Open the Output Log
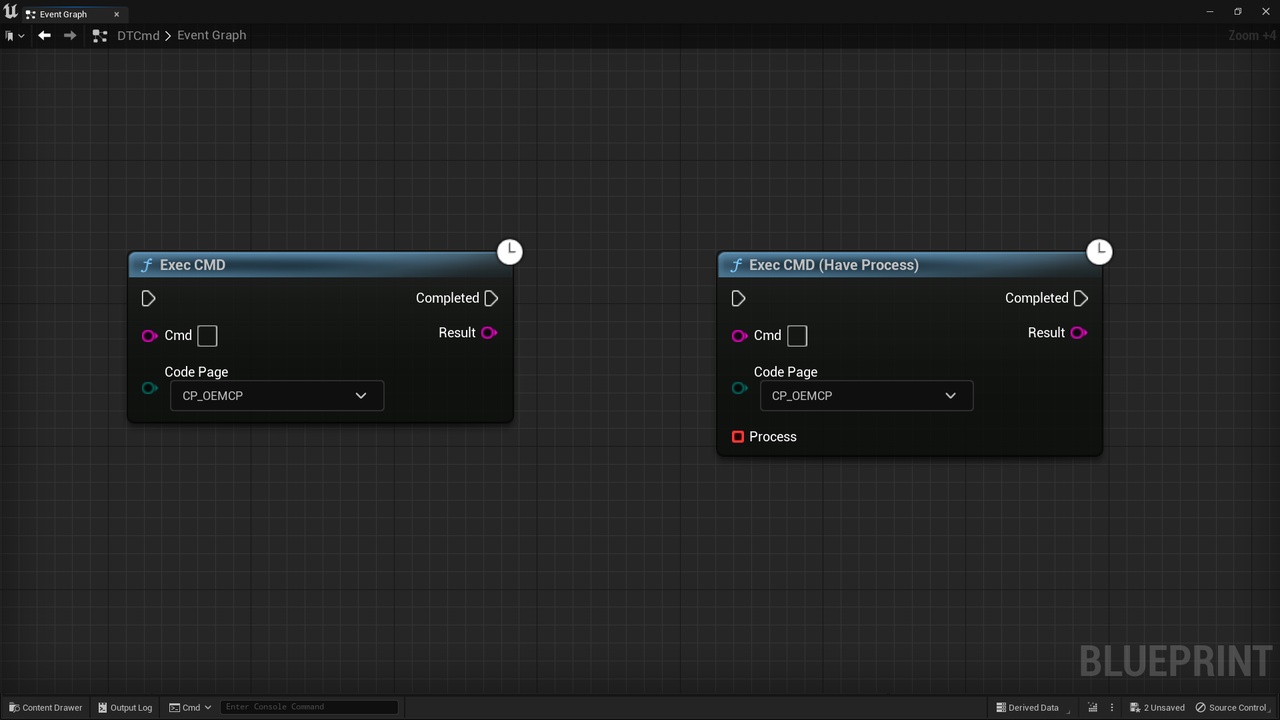Screen dimensions: 1280x720 125,707
